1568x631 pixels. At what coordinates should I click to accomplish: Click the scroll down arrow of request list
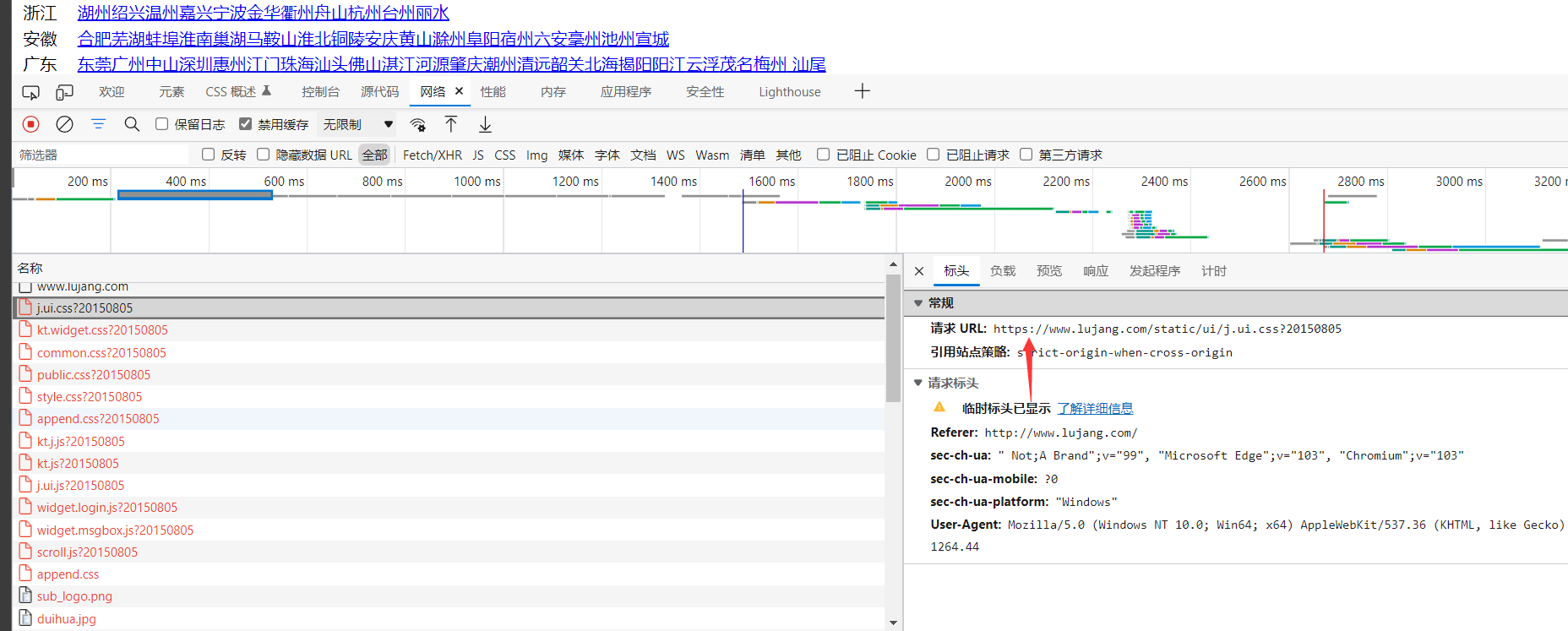[893, 623]
